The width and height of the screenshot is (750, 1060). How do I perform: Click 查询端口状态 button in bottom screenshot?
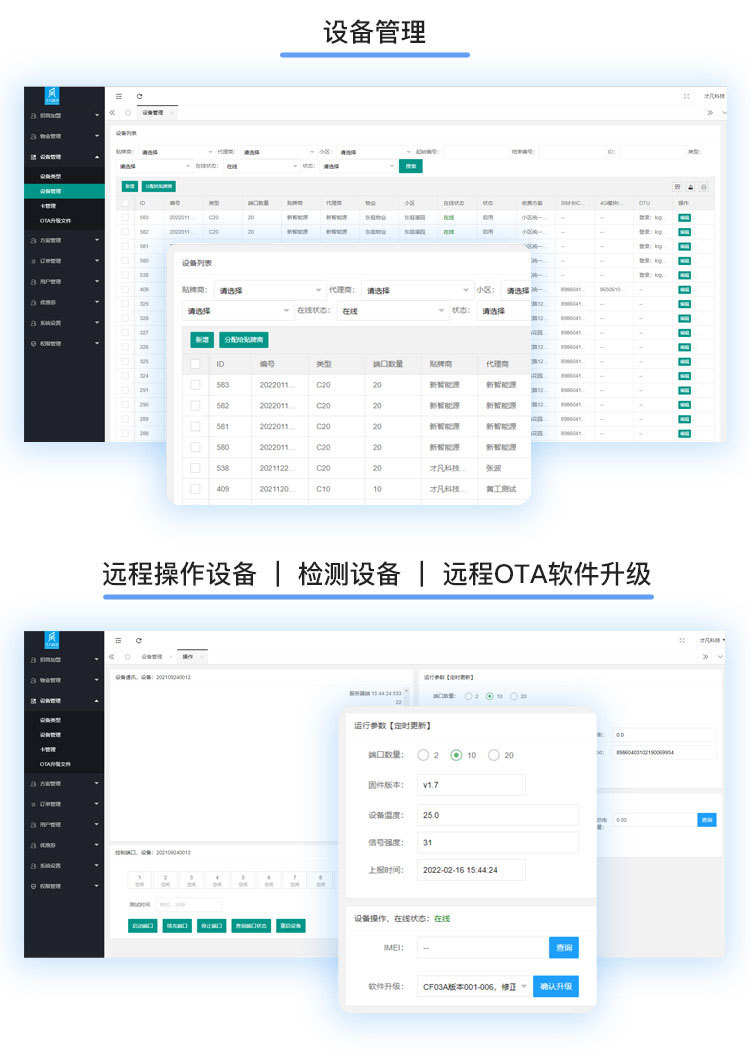coord(252,925)
